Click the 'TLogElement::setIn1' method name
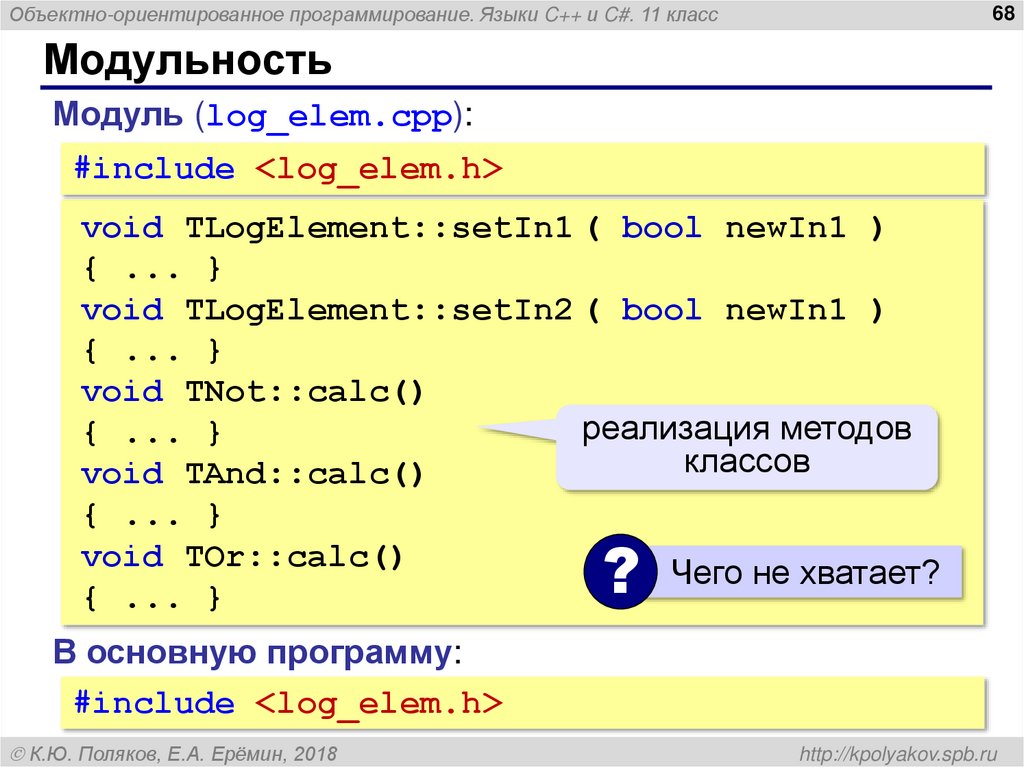This screenshot has height=767, width=1024. pos(379,228)
